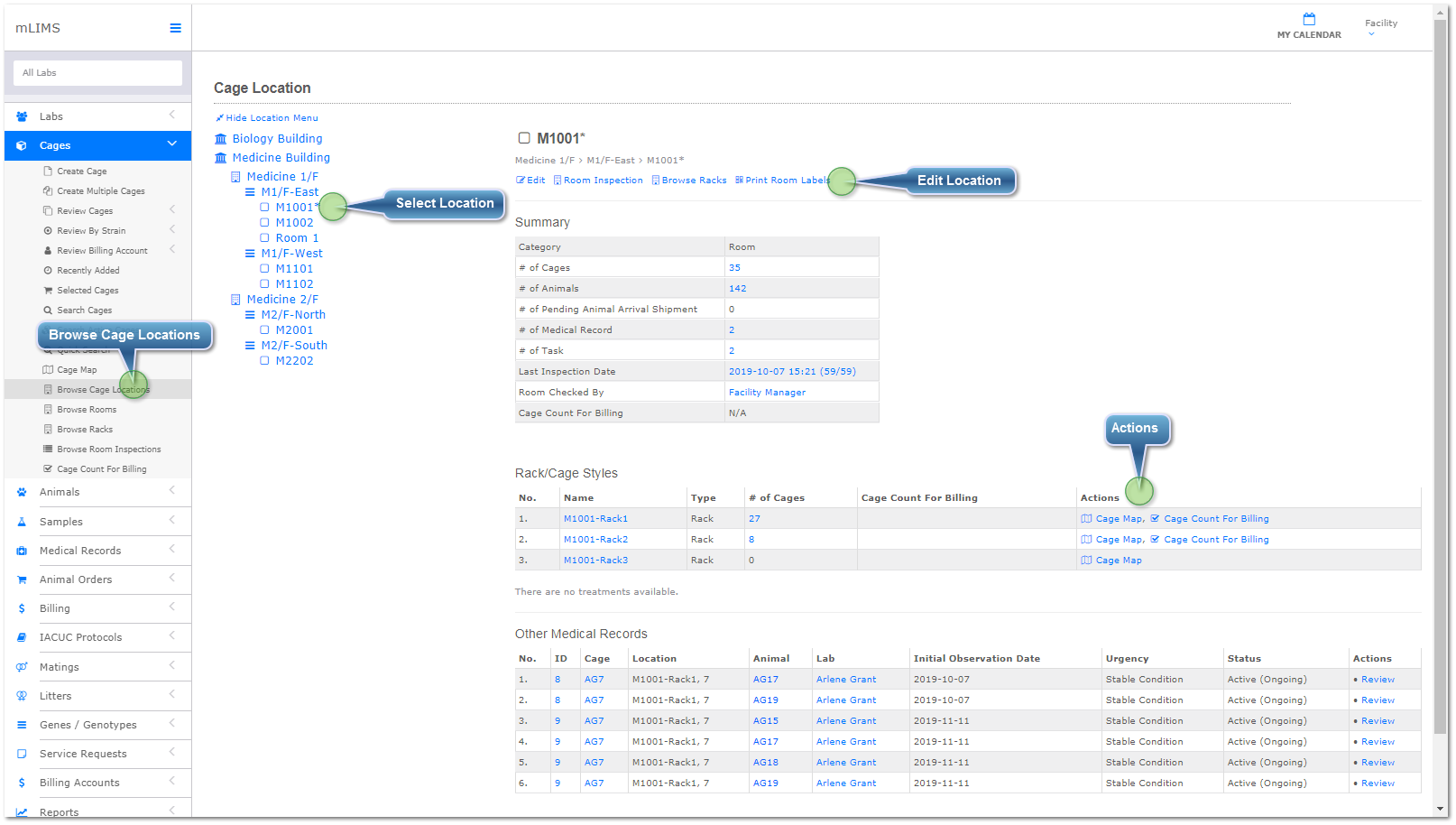The width and height of the screenshot is (1456, 825).
Task: Click the Medicine 1/F floor icon
Action: point(235,177)
